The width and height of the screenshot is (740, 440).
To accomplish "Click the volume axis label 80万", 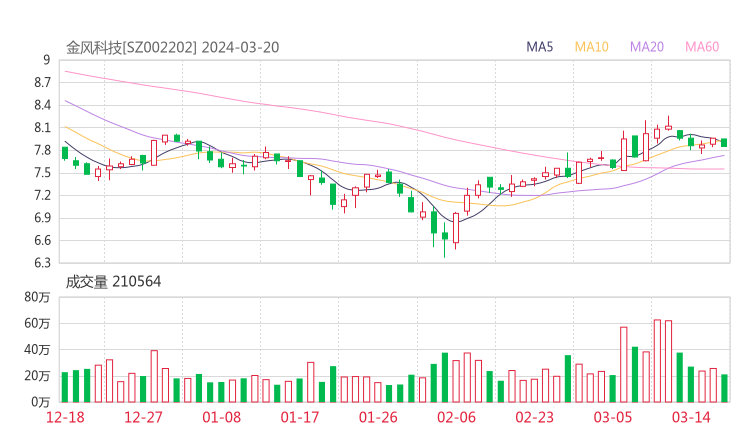I will (37, 297).
